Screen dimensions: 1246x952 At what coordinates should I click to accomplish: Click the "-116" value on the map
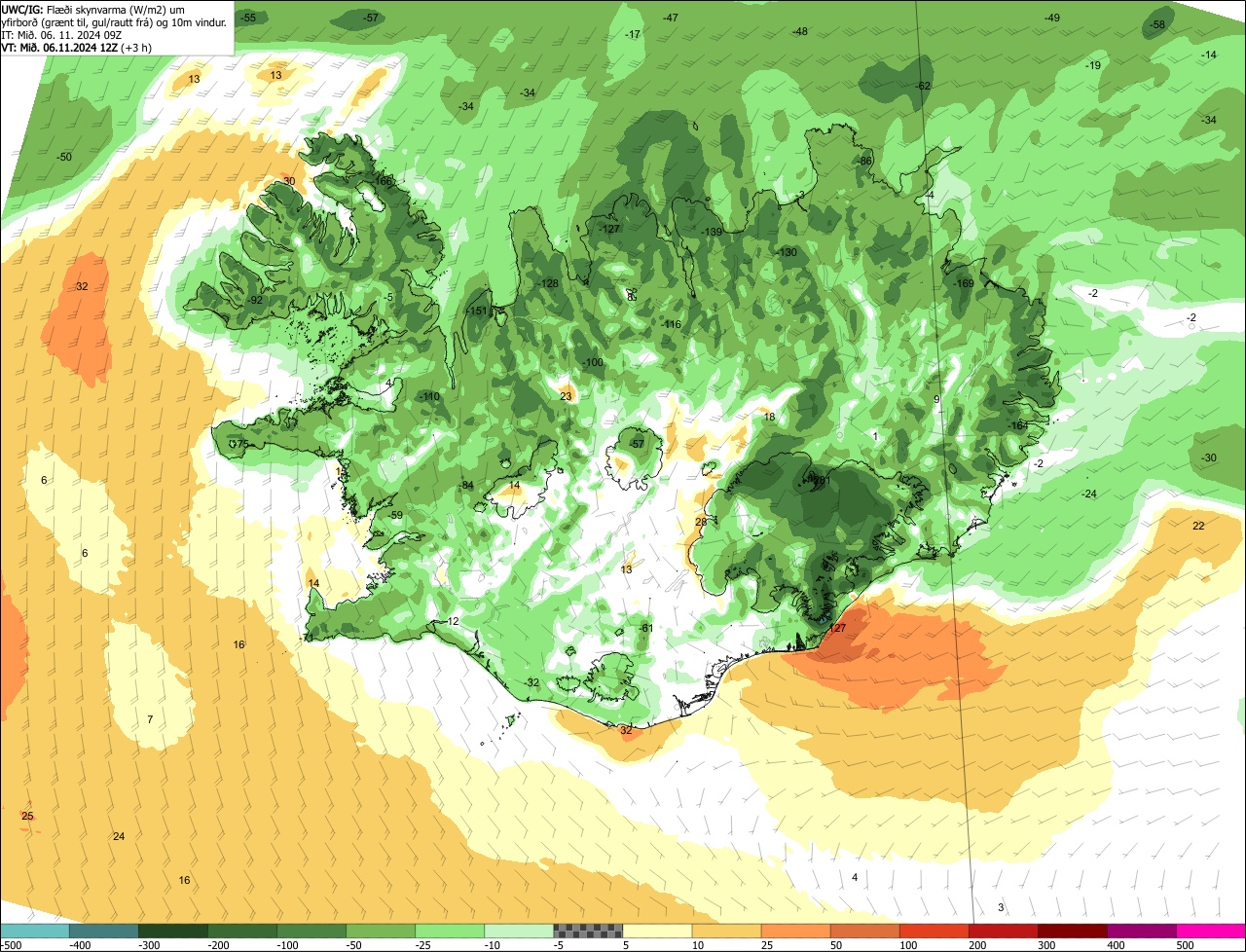click(673, 324)
